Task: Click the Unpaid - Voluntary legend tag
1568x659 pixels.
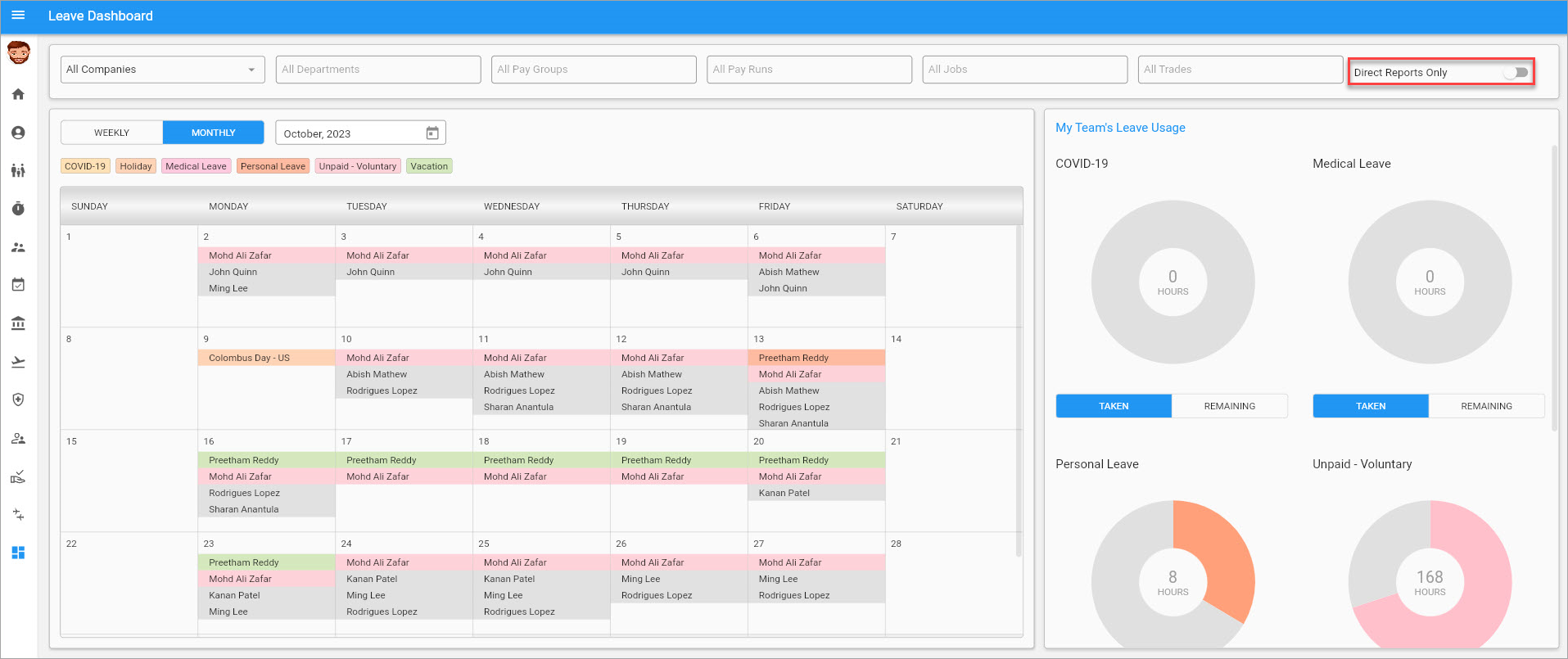Action: (x=358, y=166)
